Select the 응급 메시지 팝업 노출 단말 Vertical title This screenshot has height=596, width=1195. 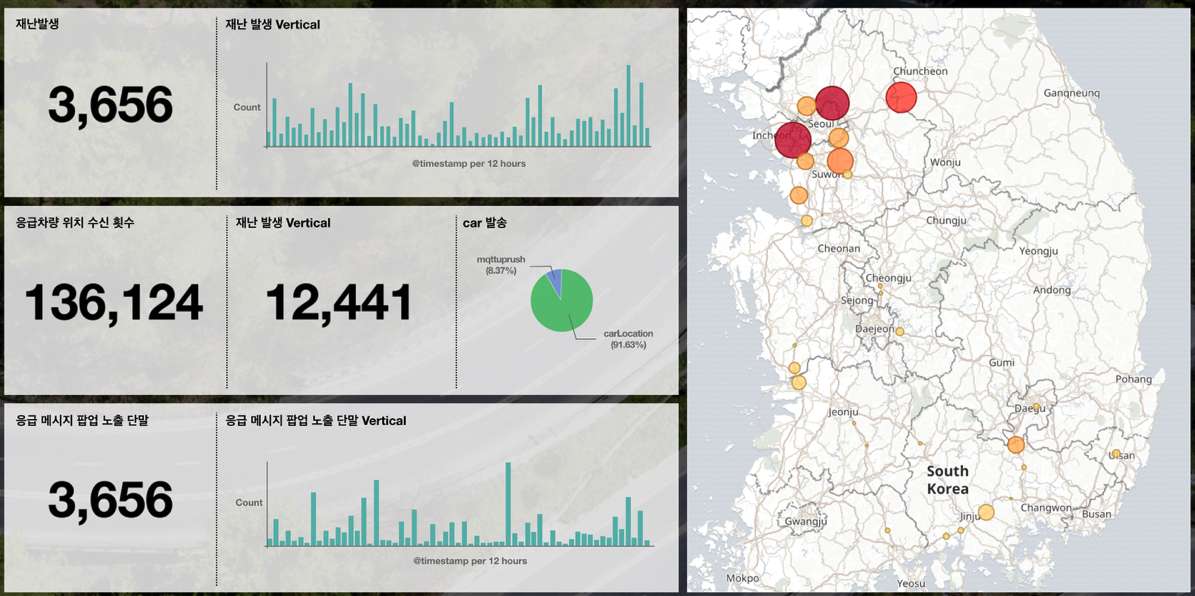(316, 420)
